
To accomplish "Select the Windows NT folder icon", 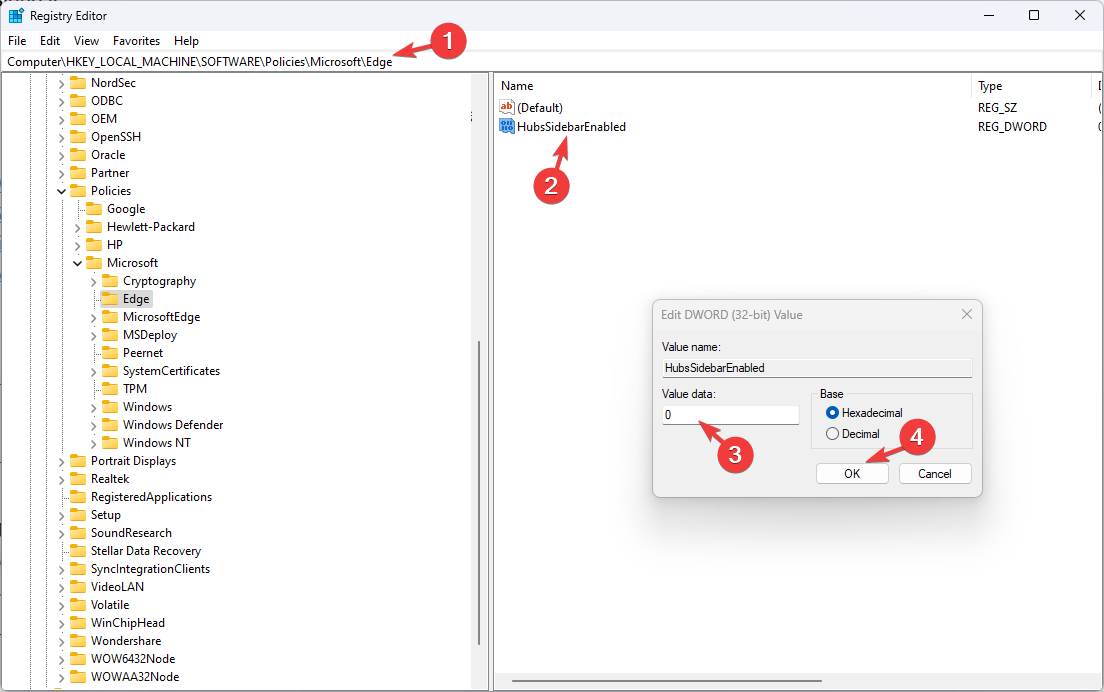I will (111, 443).
